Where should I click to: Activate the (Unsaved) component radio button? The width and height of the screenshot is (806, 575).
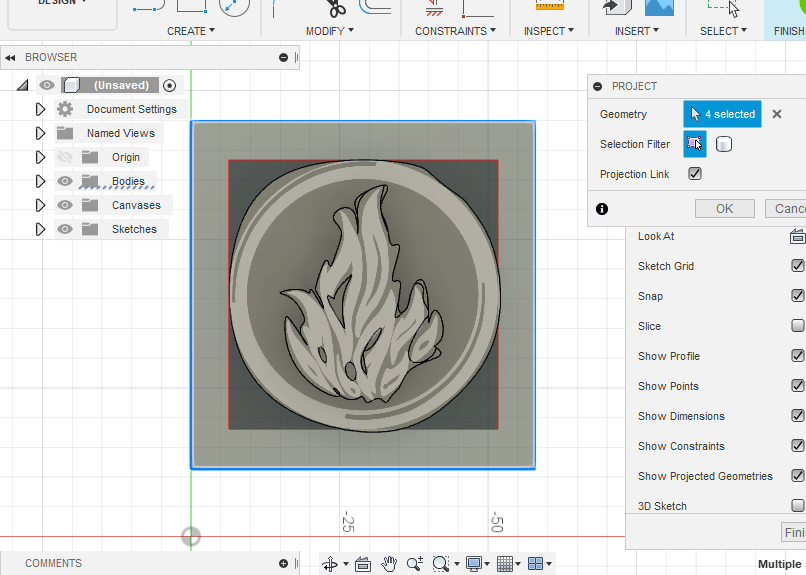[x=169, y=85]
